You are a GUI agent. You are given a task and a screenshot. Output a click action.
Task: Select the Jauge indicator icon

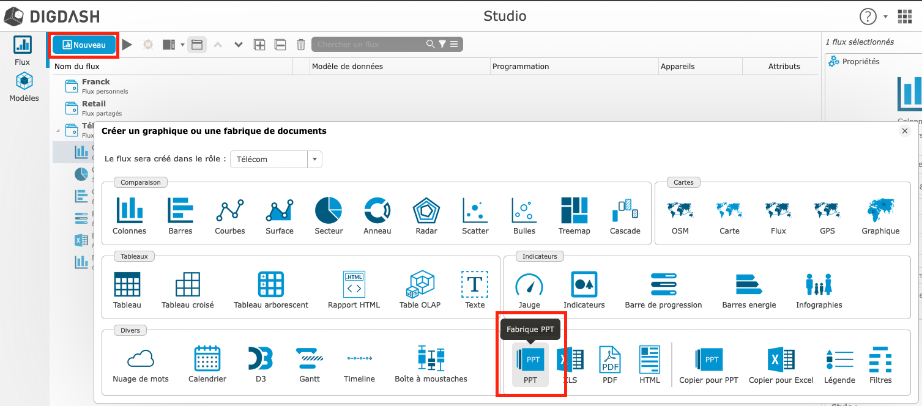coord(529,285)
